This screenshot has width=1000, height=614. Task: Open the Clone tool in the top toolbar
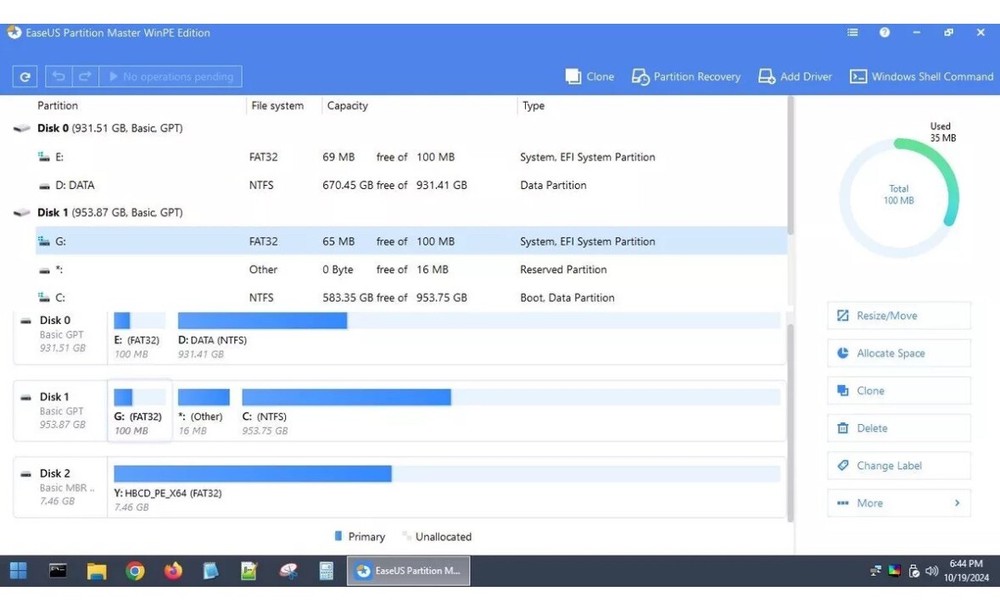(589, 76)
